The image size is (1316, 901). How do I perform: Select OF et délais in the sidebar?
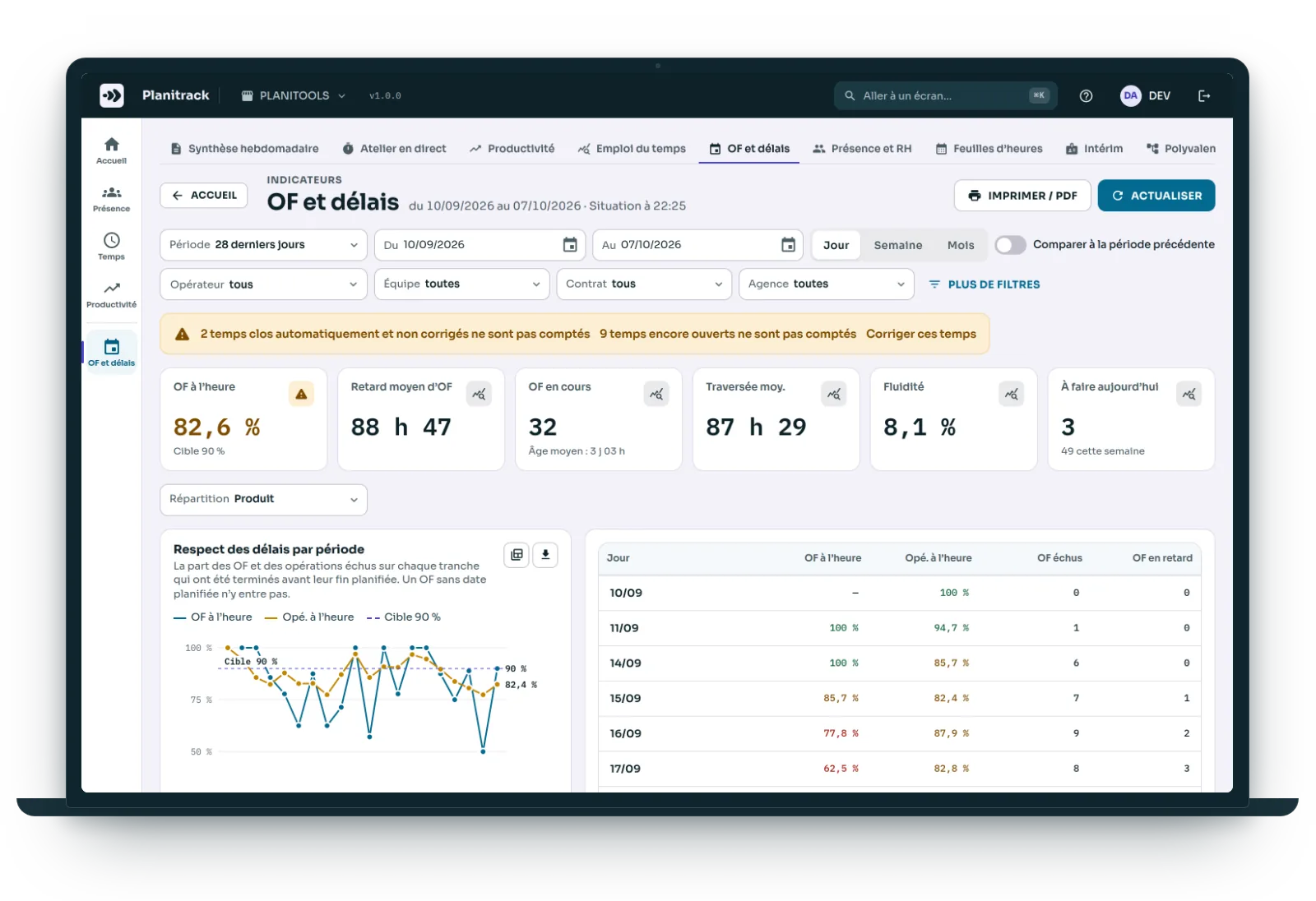(x=111, y=352)
